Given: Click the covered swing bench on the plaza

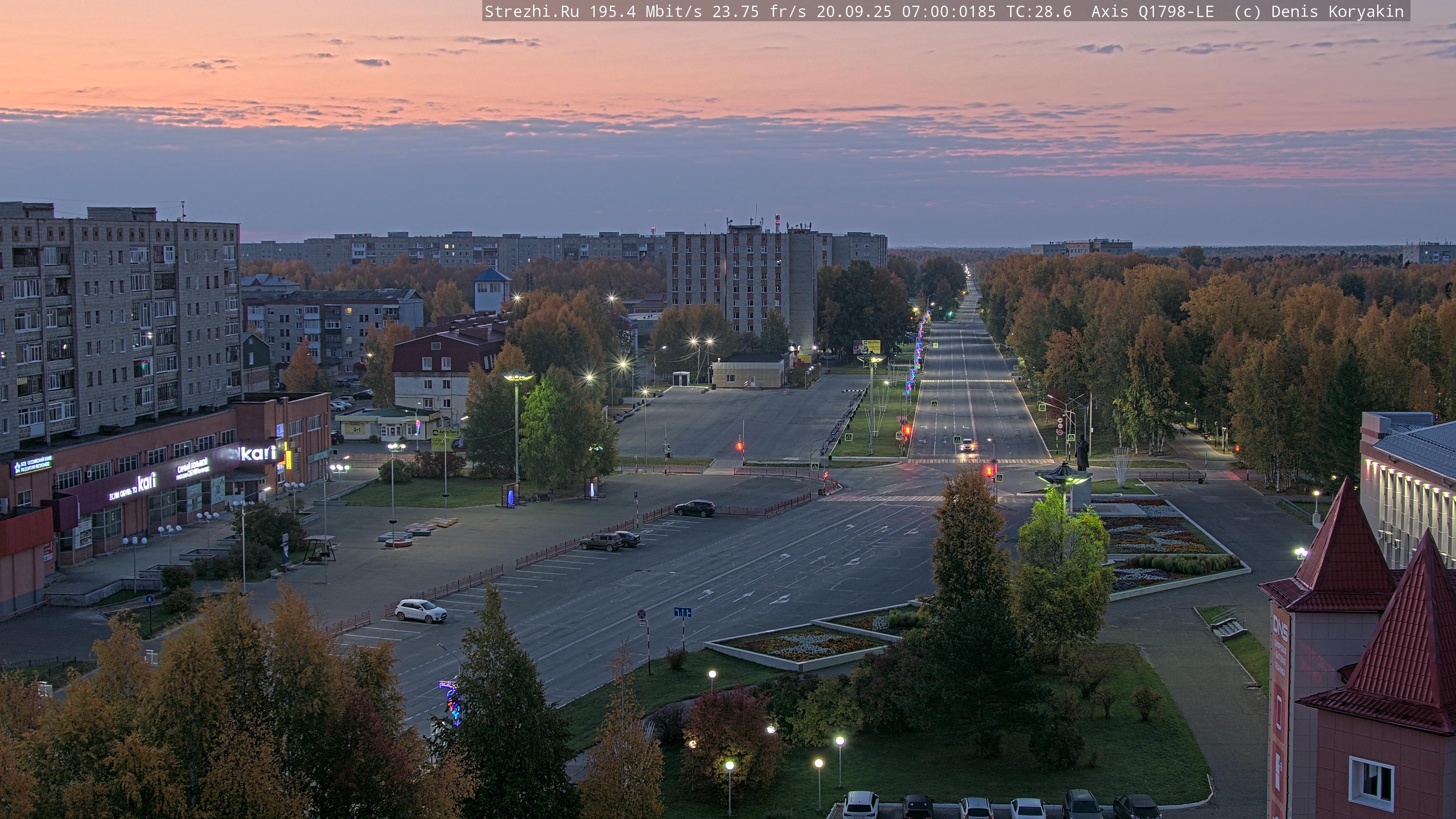Looking at the screenshot, I should 319,549.
